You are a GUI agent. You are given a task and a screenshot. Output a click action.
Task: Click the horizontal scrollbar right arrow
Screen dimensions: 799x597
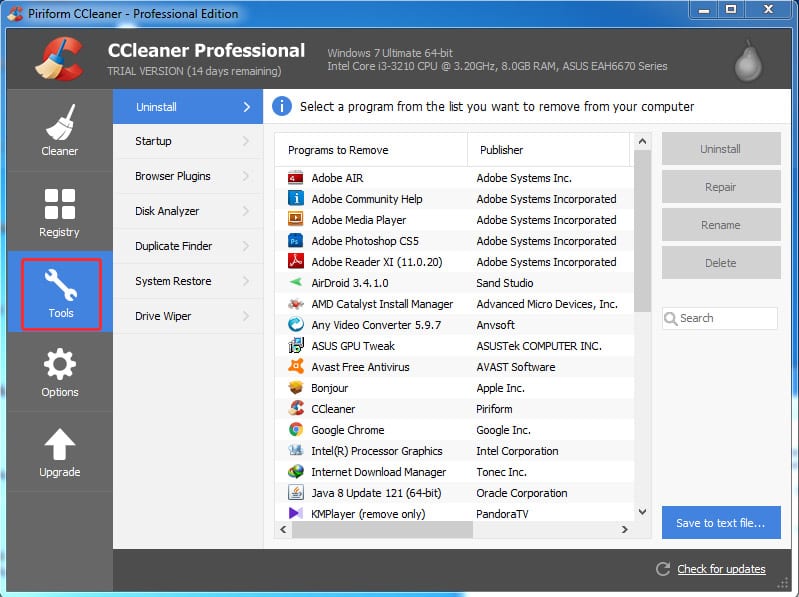[625, 530]
